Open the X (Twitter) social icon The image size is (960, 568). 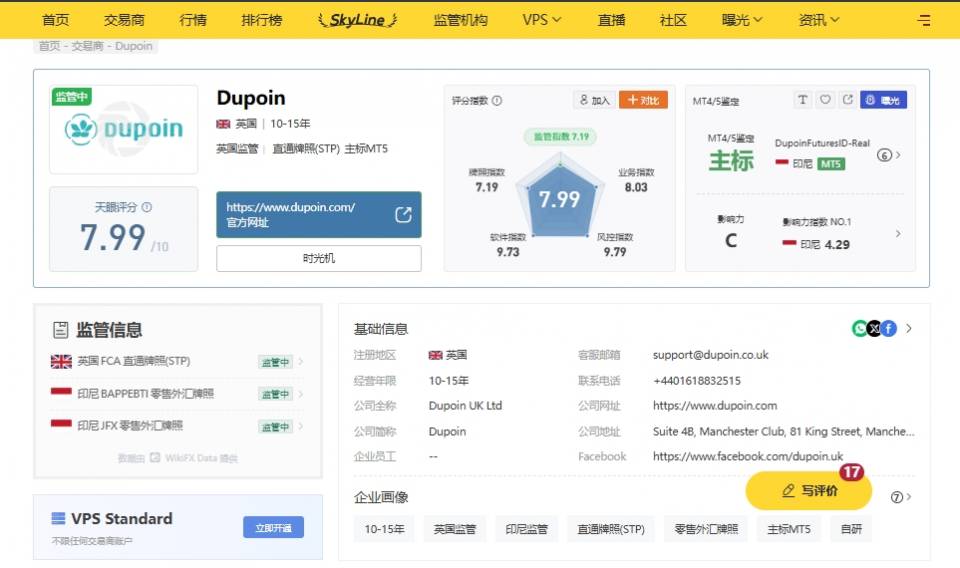(x=874, y=329)
